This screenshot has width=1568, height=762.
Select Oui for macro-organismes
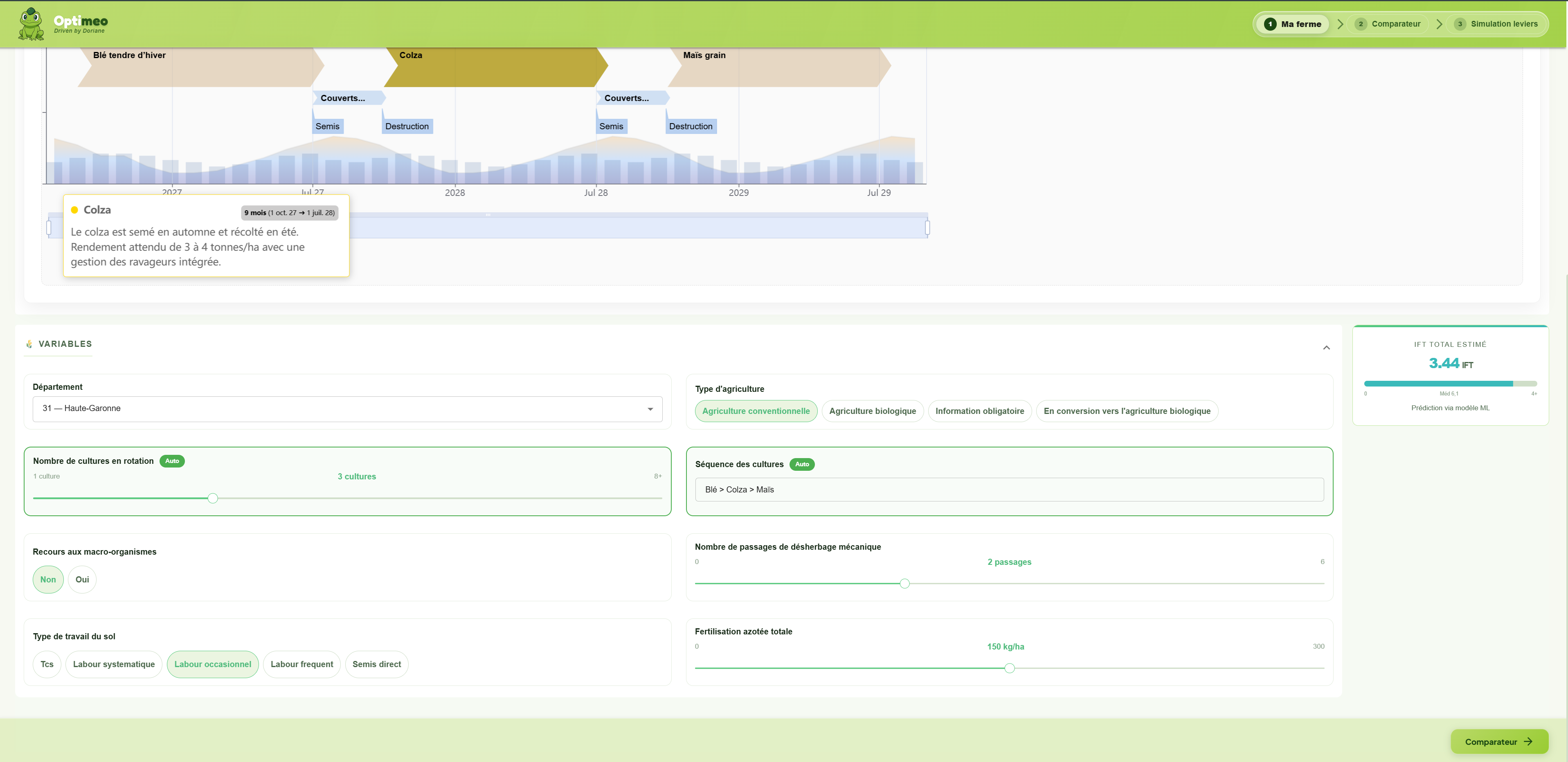click(82, 580)
